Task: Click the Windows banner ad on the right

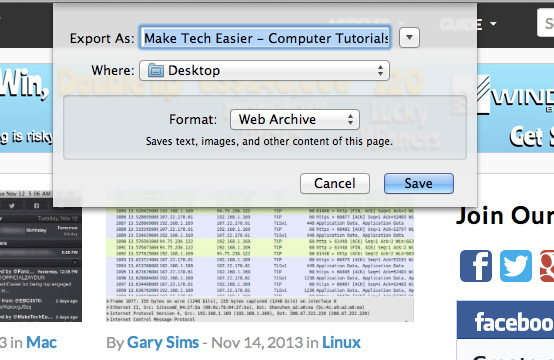Action: coord(515,108)
